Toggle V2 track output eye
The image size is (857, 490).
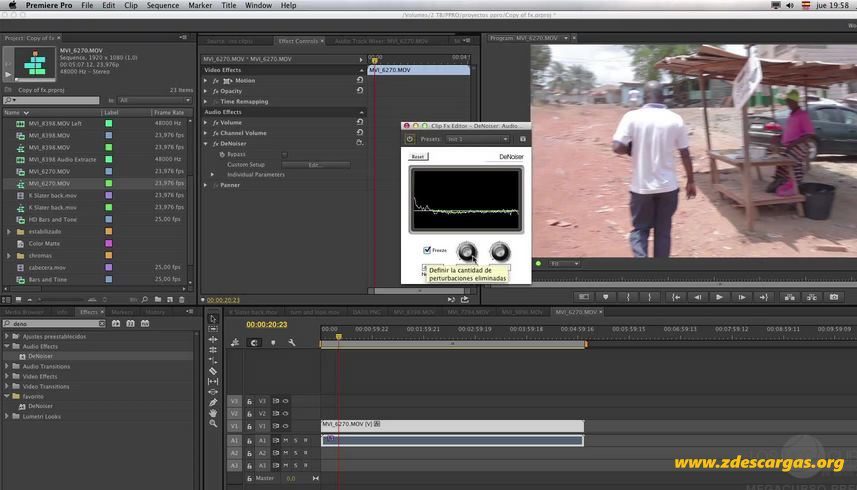[285, 414]
